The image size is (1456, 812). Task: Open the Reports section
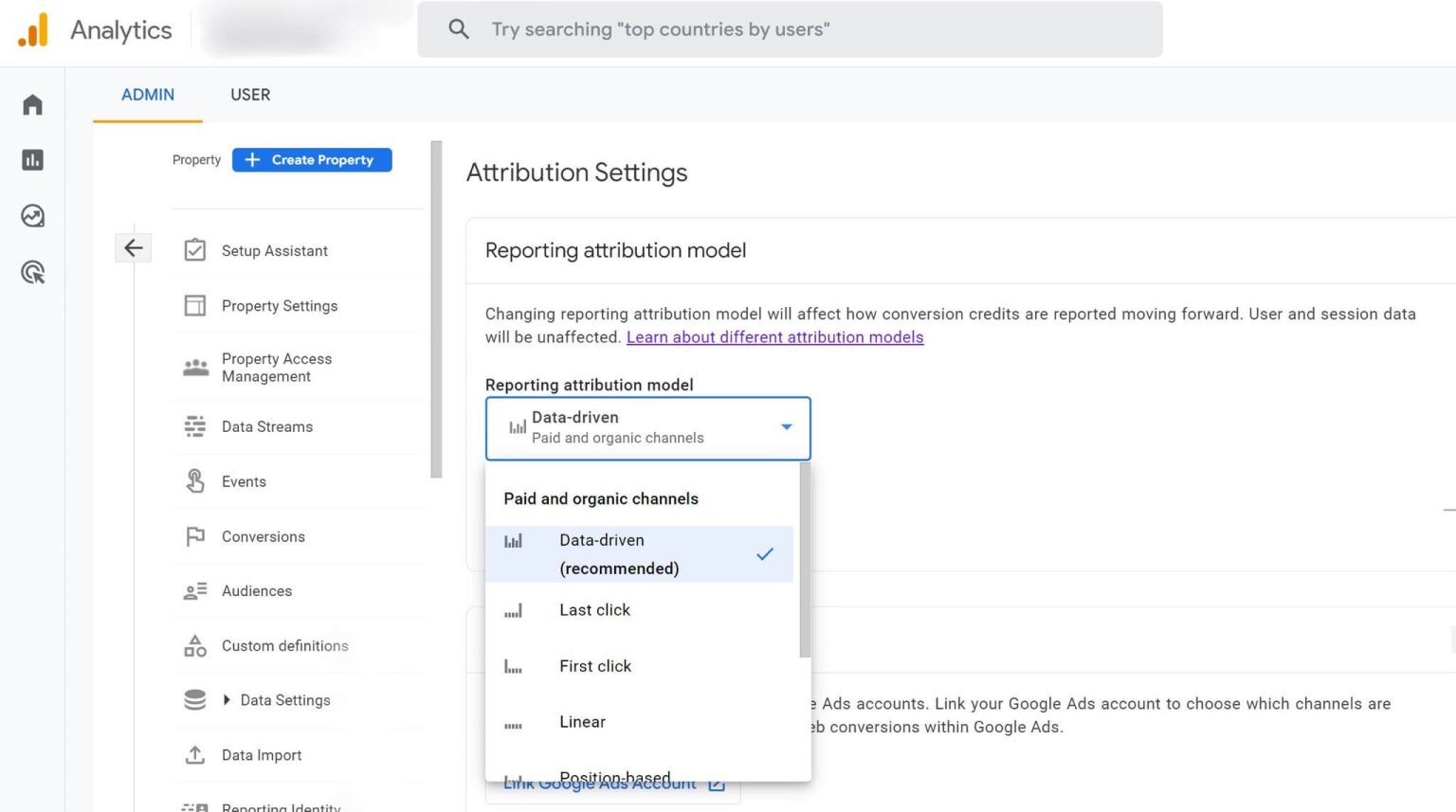[32, 159]
